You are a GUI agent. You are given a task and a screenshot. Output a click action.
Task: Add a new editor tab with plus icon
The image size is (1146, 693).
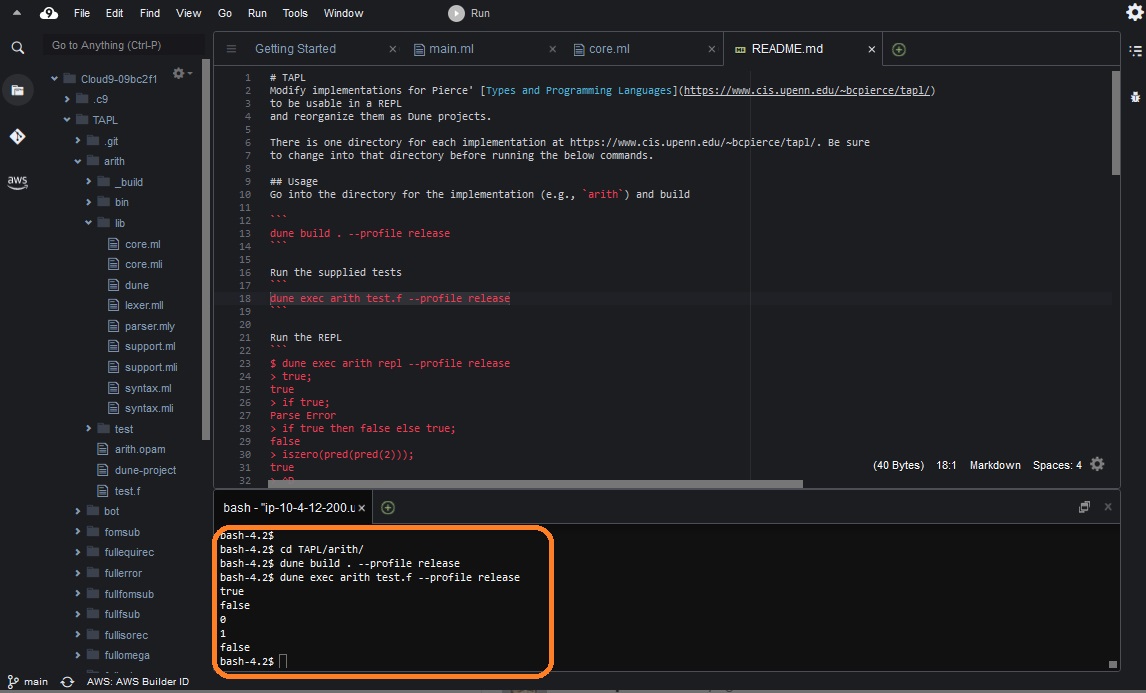(899, 50)
